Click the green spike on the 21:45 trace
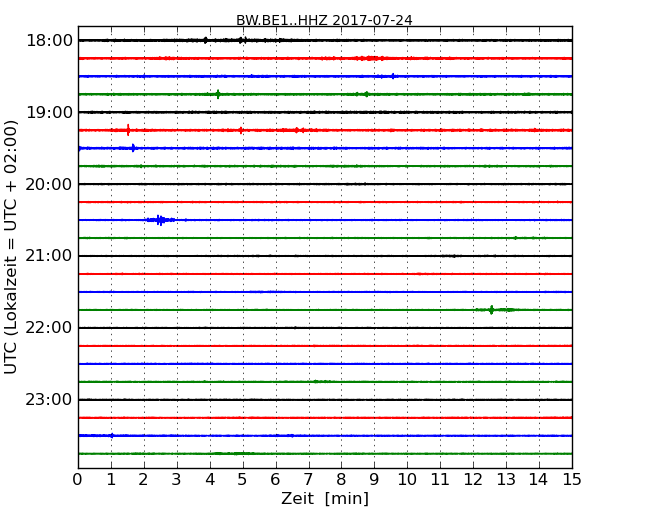650x520 pixels. (x=492, y=310)
